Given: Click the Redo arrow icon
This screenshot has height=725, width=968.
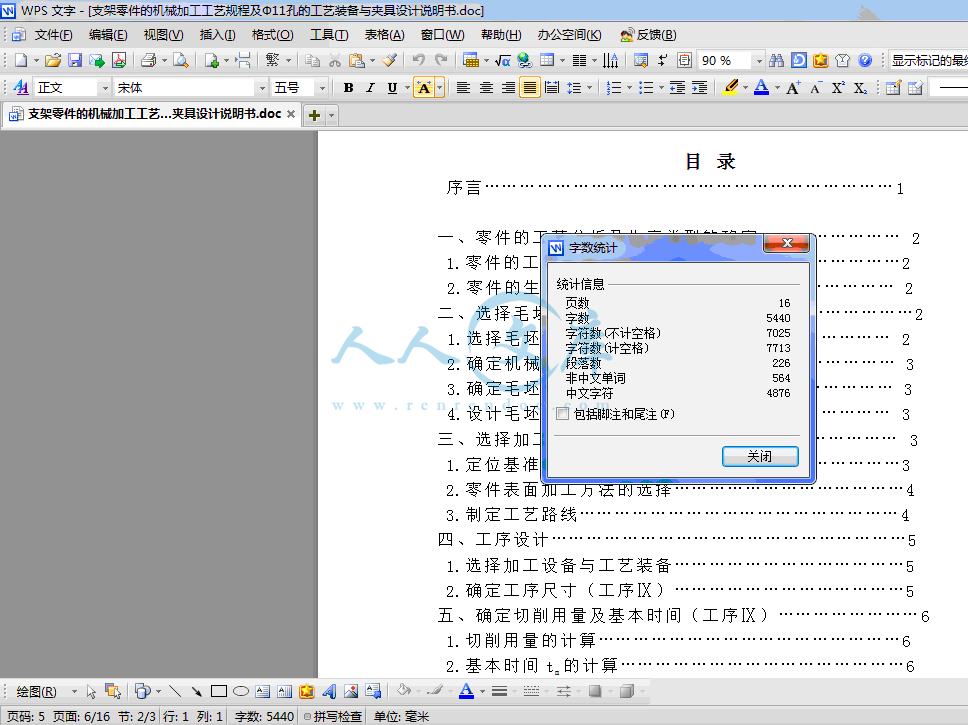Looking at the screenshot, I should click(441, 60).
